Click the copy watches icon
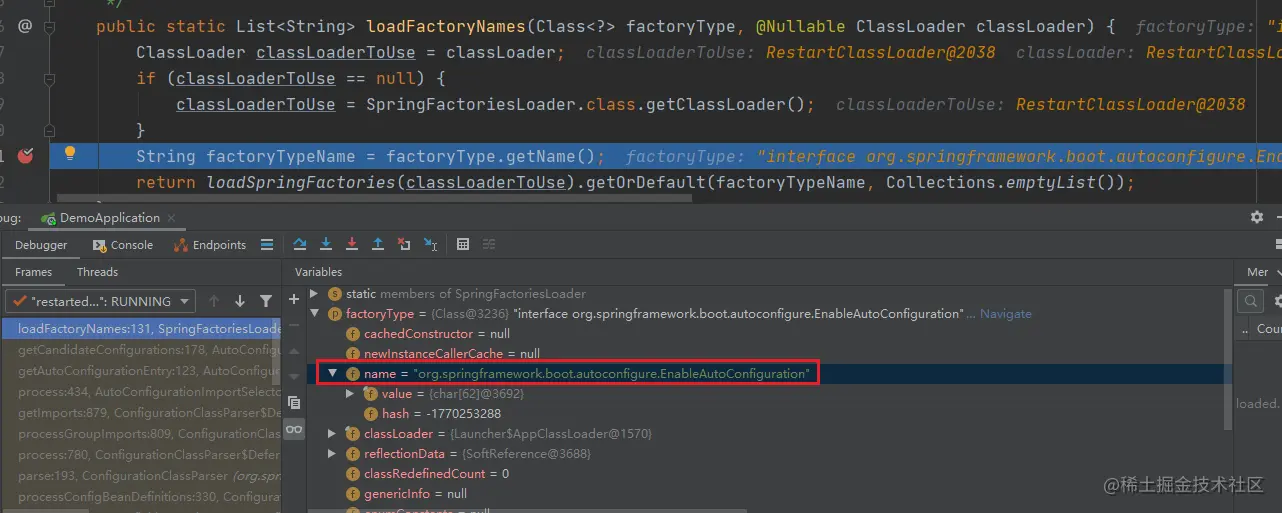This screenshot has height=513, width=1282. point(293,402)
